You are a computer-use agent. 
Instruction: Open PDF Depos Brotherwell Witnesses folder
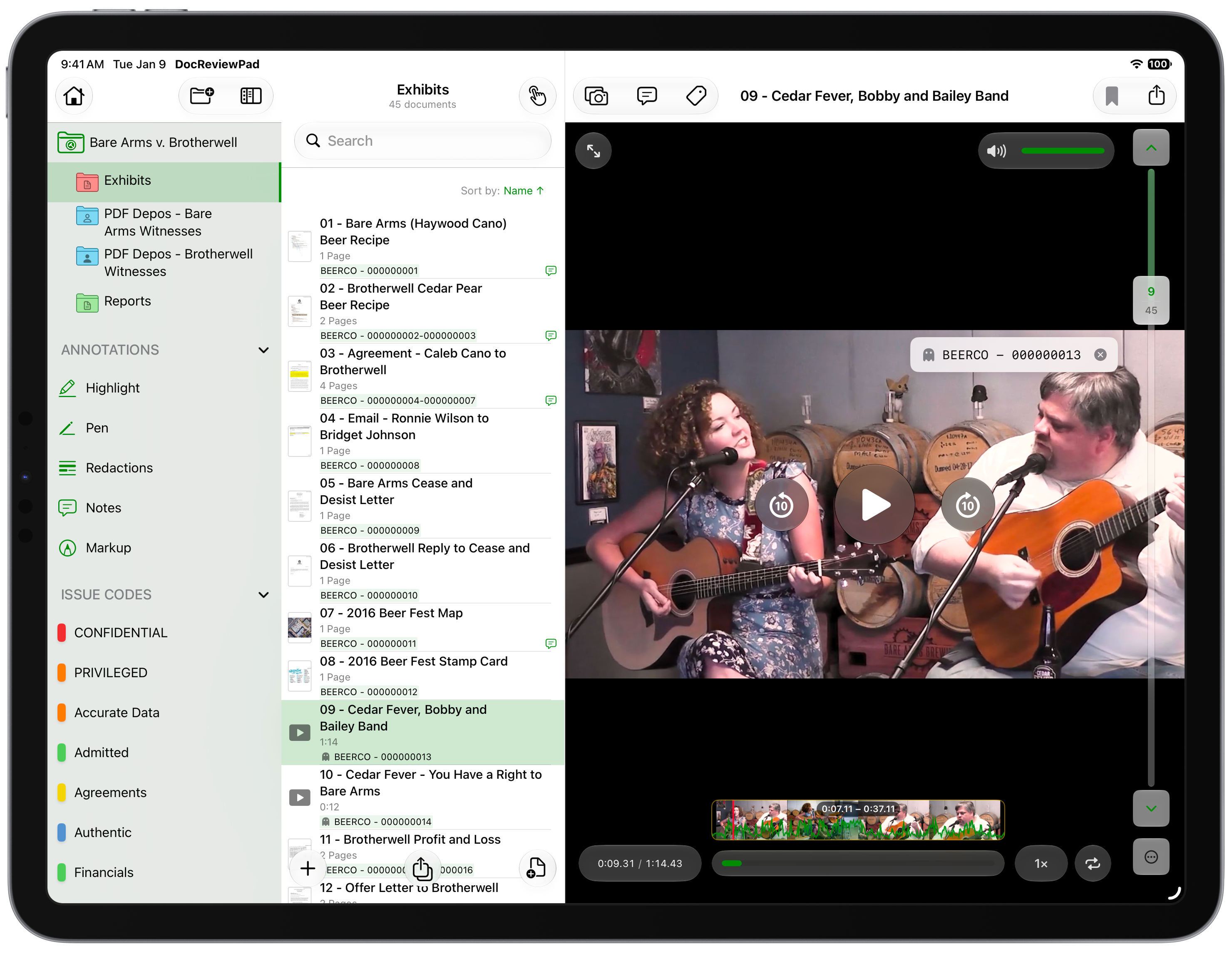click(x=164, y=262)
